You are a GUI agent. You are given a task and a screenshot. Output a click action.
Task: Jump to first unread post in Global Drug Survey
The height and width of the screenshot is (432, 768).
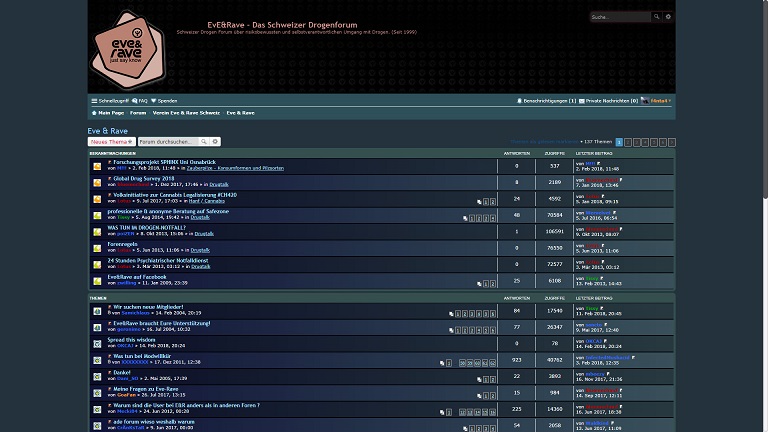pos(110,179)
